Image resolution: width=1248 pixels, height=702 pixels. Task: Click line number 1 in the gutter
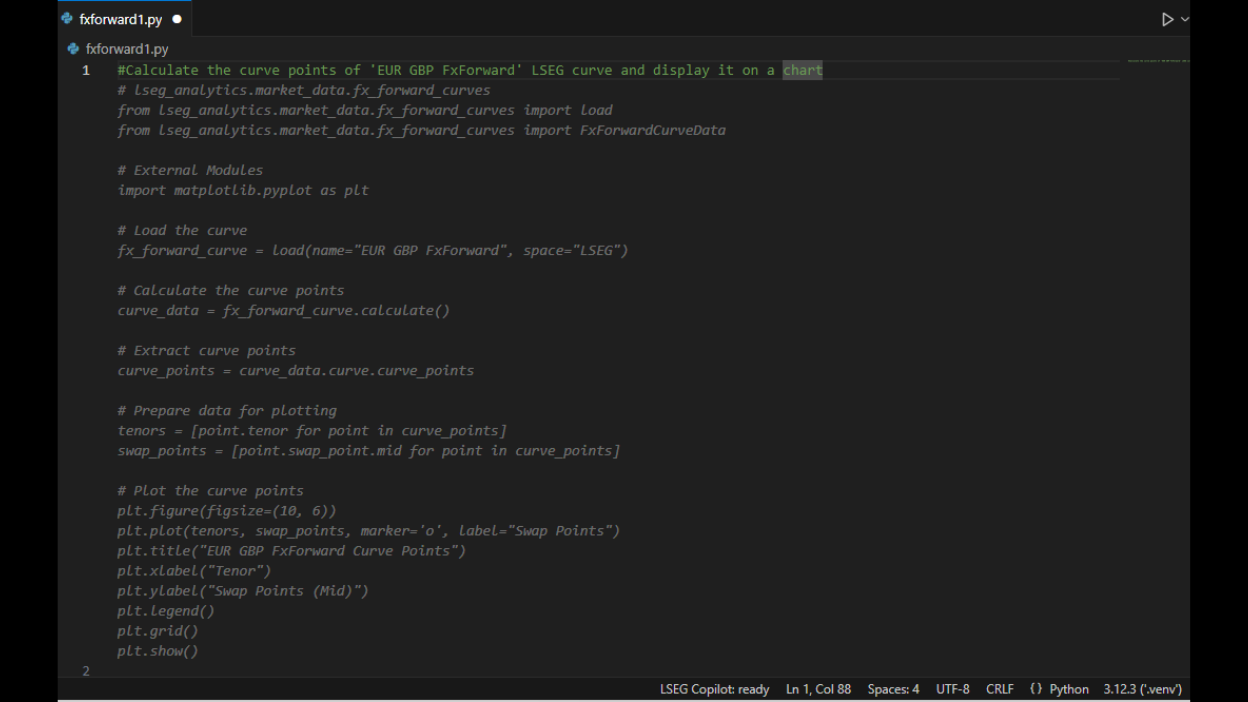pos(86,70)
